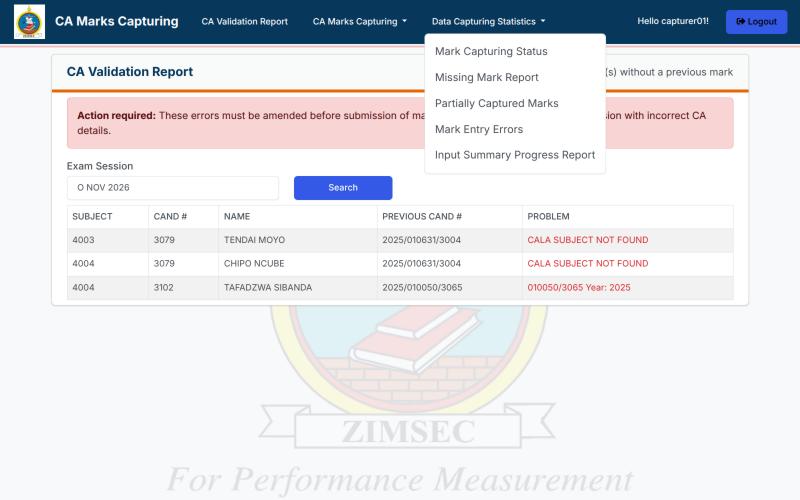Screen dimensions: 800x500
Task: Open the CA Marks Capturing brand link
Action: pyautogui.click(x=116, y=21)
